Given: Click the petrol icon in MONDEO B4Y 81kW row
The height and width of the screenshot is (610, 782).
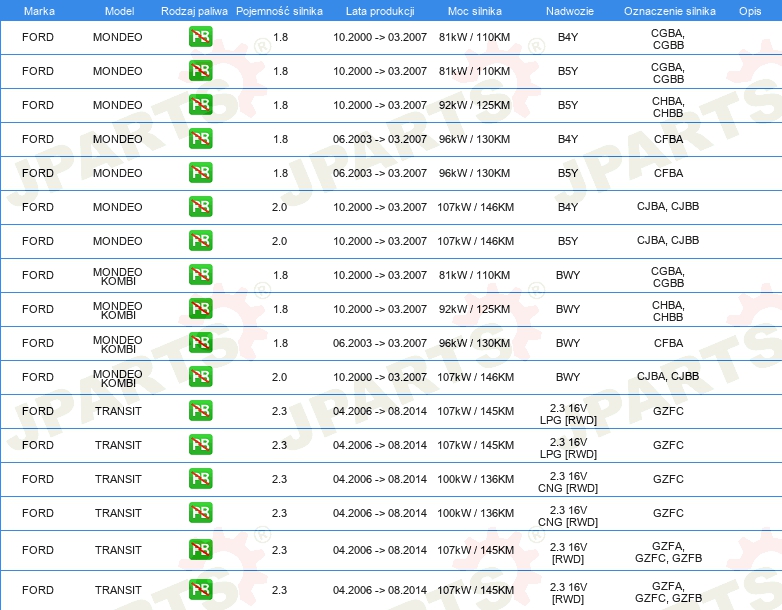Looking at the screenshot, I should 200,37.
